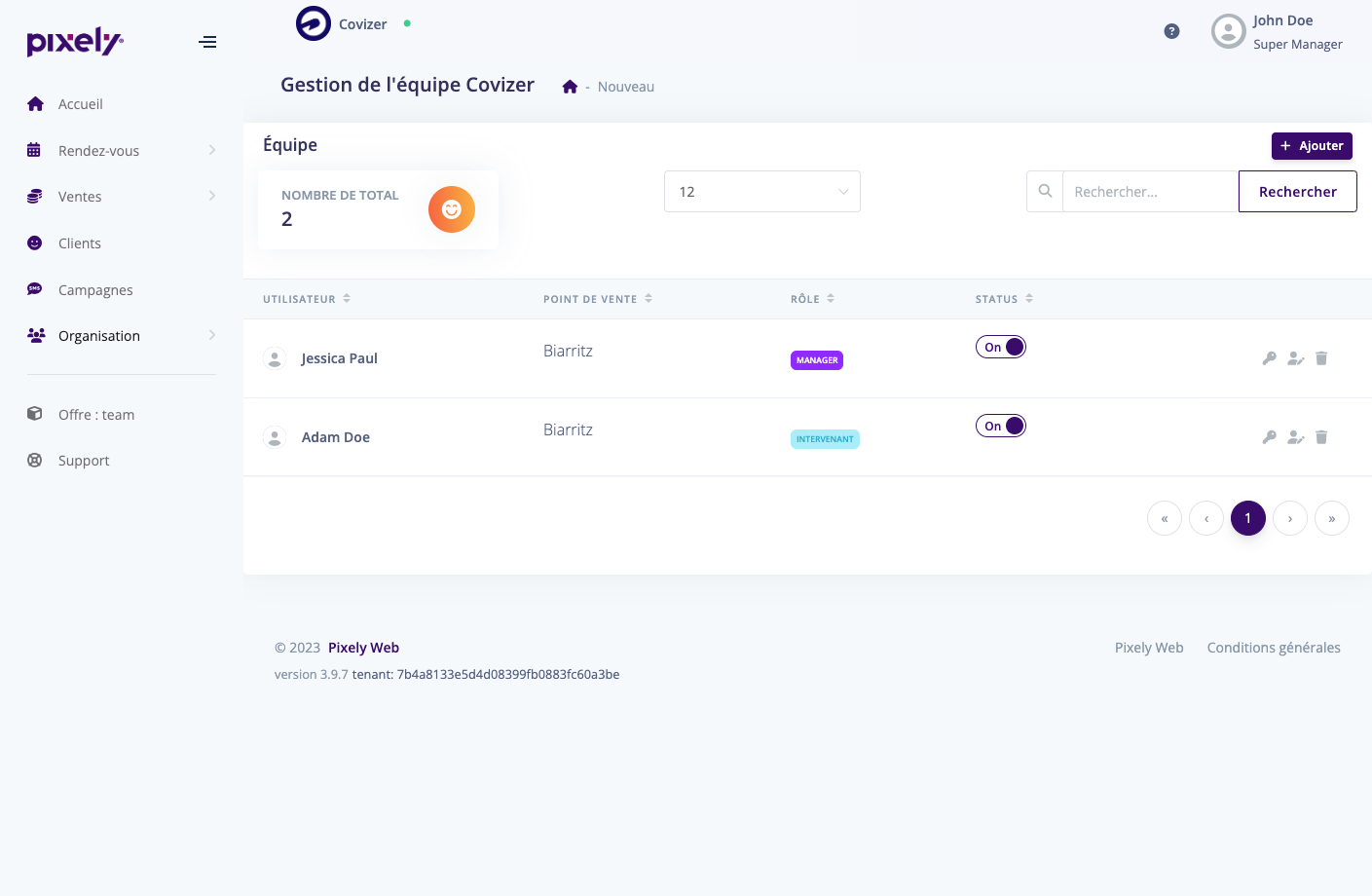Toggle Adam Doe's status switch
The image size is (1372, 896).
pos(1001,426)
